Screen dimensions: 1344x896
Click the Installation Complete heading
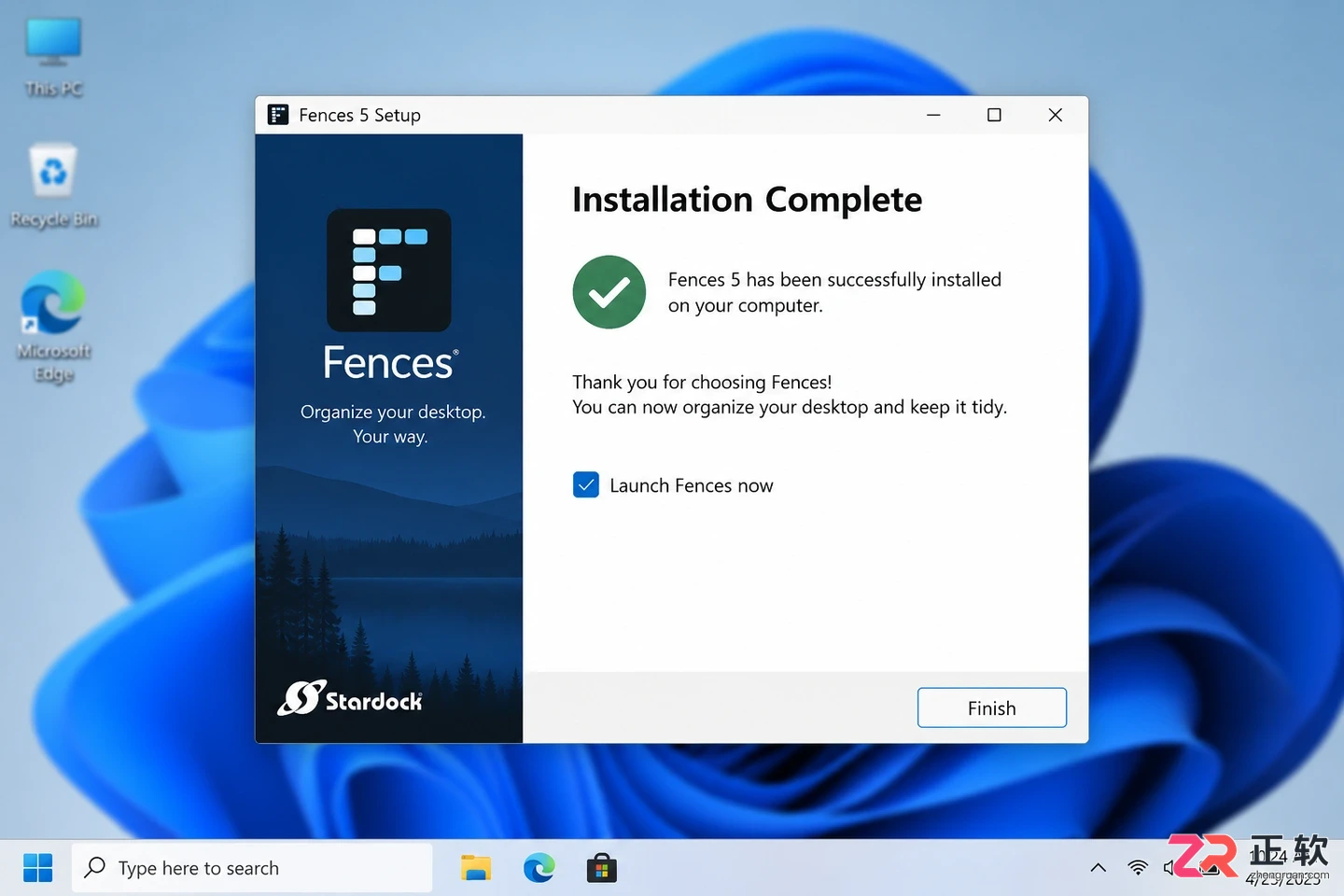click(747, 200)
